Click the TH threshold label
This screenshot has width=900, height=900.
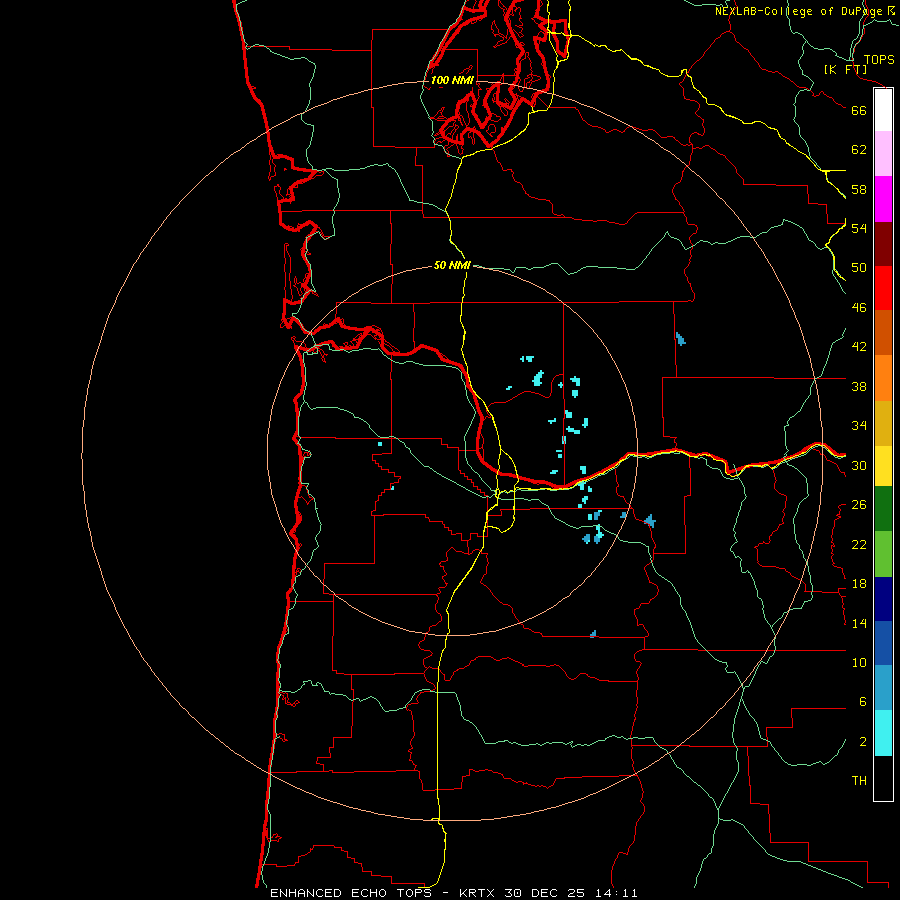coord(859,781)
